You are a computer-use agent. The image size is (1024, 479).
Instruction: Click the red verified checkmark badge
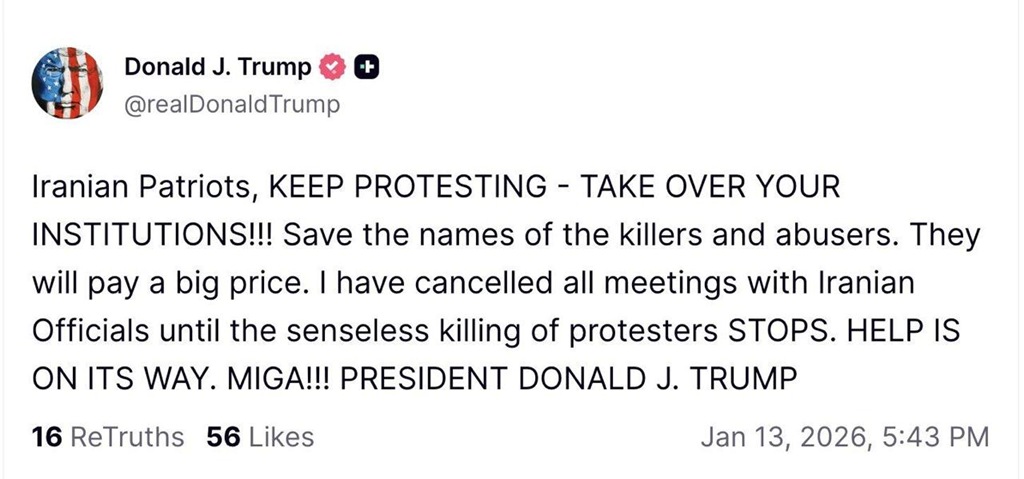[331, 68]
